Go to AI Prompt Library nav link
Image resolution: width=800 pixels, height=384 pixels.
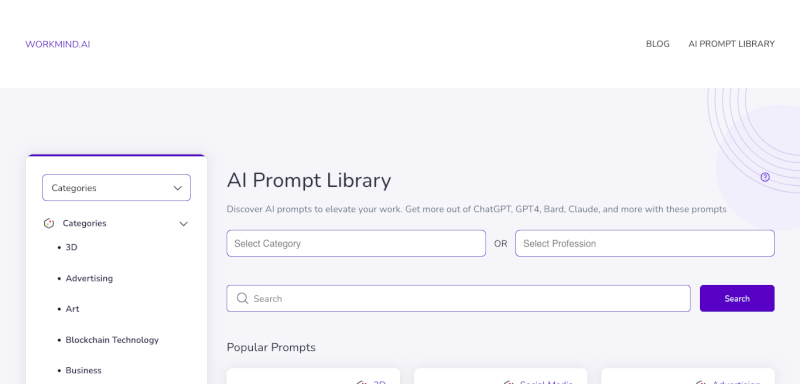(731, 44)
